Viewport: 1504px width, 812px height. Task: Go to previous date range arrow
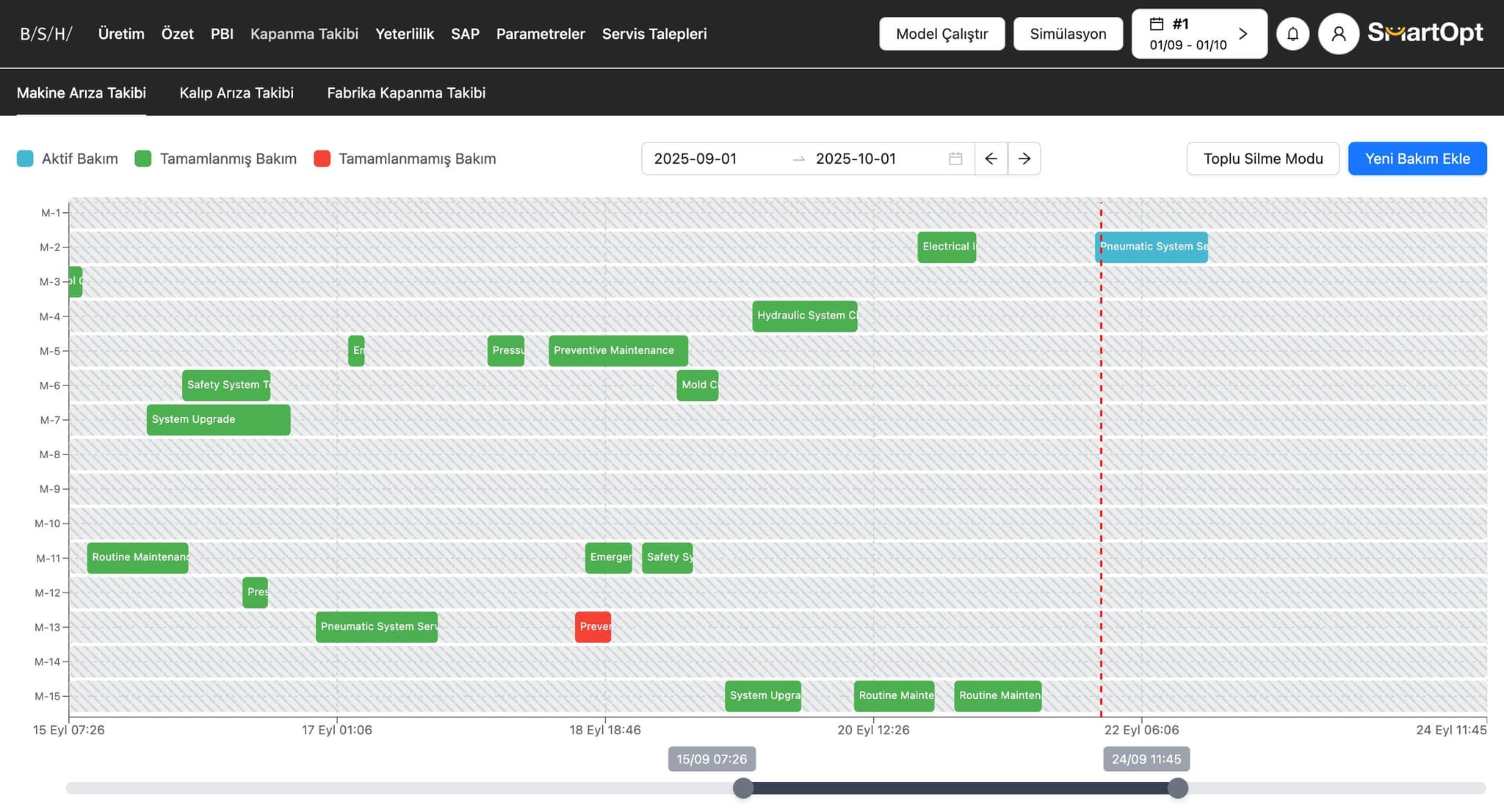coord(991,159)
